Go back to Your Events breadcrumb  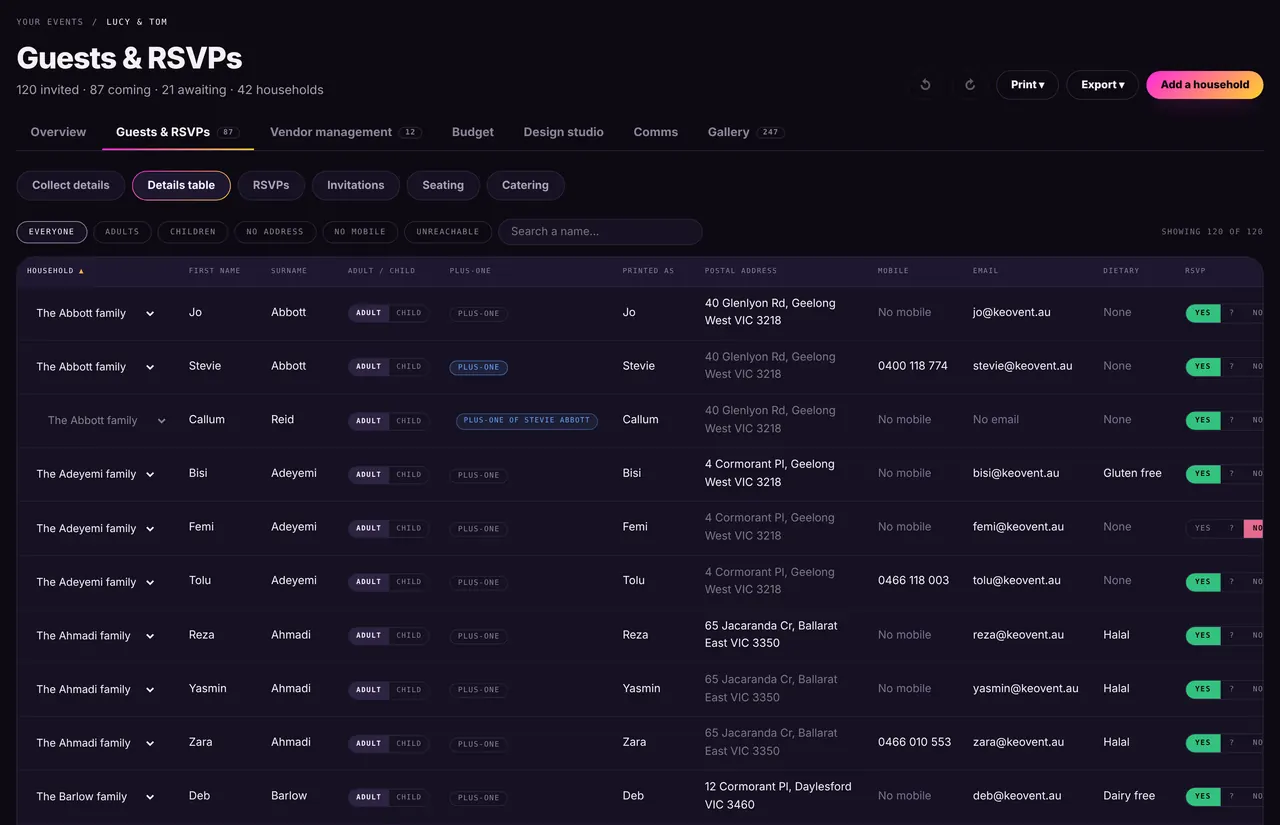point(50,22)
